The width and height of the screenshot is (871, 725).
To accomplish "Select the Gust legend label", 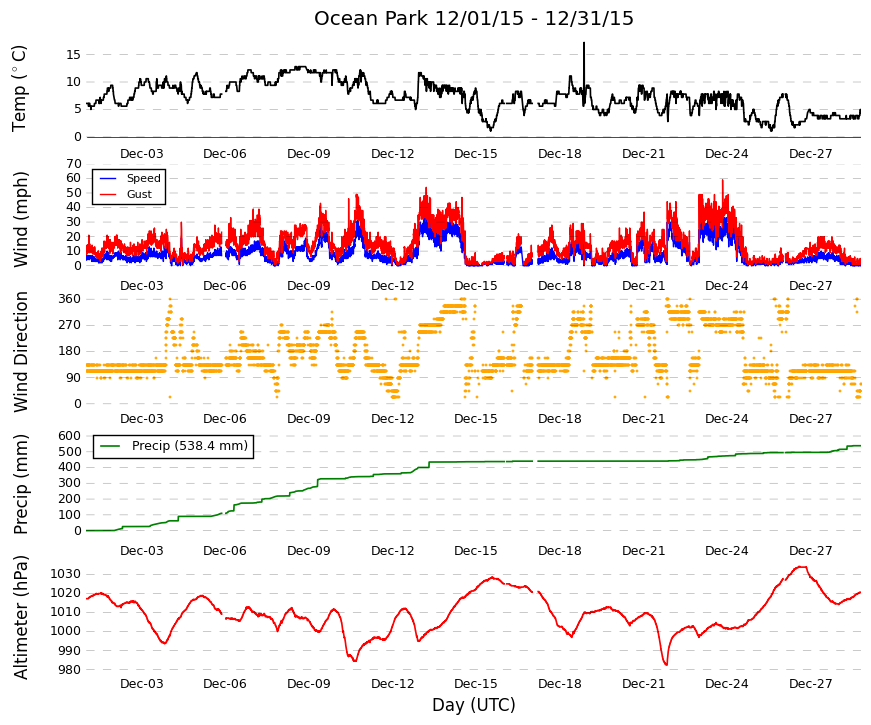I will 139,194.
